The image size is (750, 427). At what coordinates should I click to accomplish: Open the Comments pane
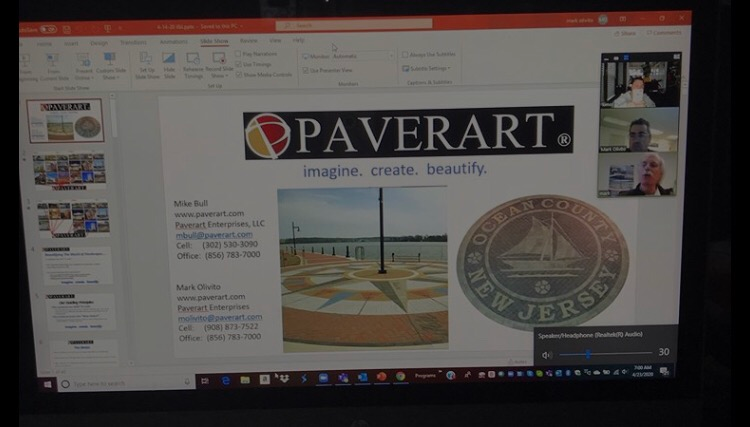pos(663,33)
